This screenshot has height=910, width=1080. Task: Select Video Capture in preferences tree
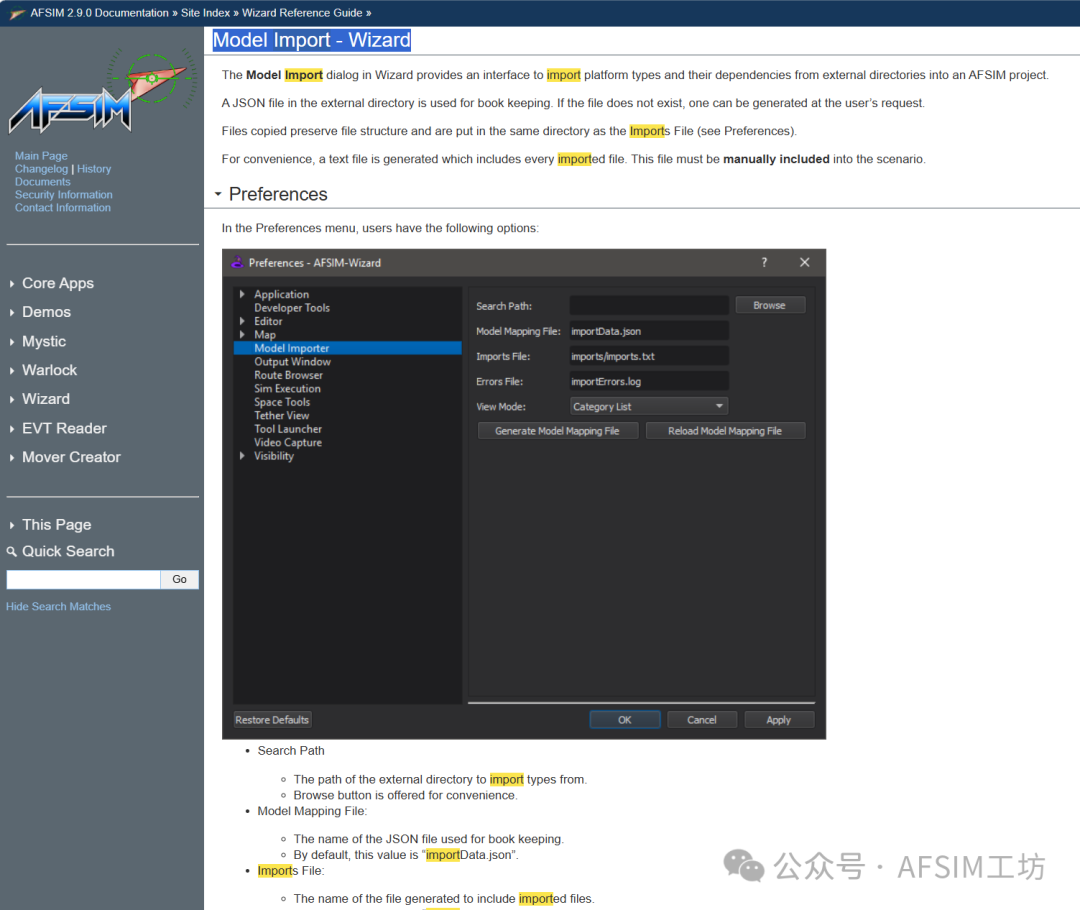pyautogui.click(x=288, y=443)
